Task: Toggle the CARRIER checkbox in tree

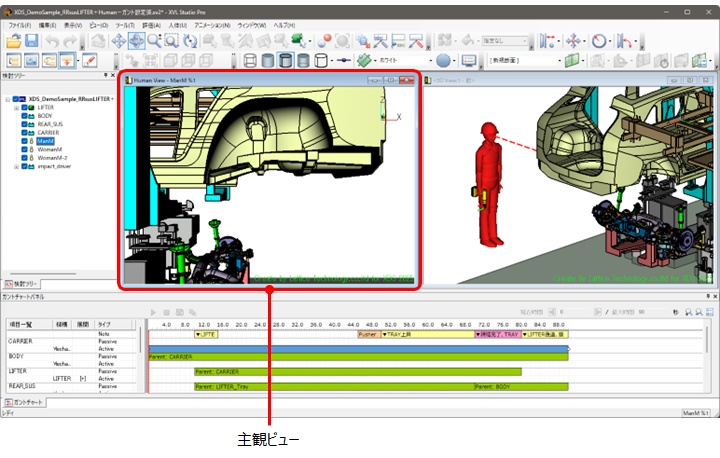Action: click(26, 133)
